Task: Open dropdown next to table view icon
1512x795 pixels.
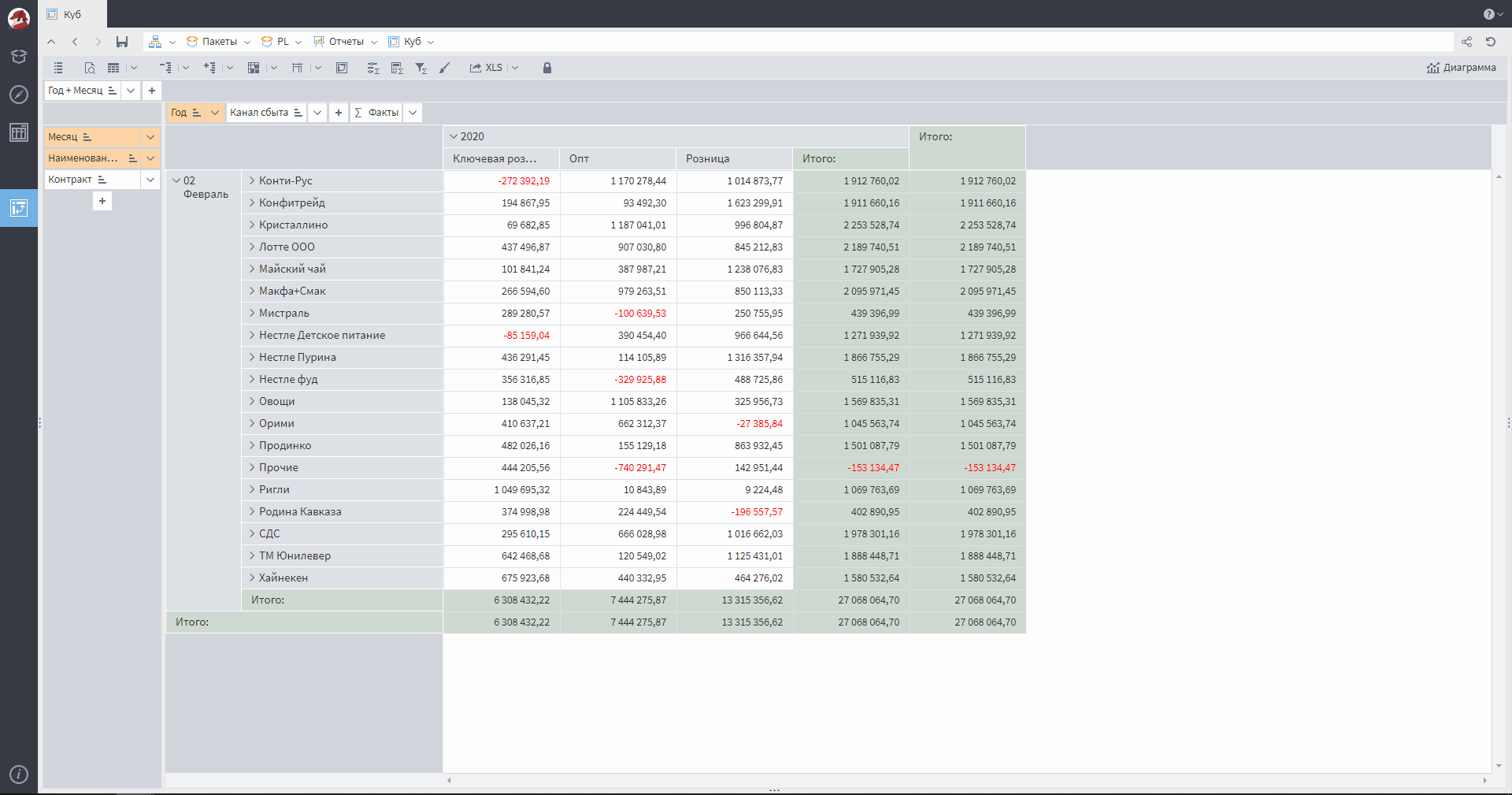Action: 134,68
